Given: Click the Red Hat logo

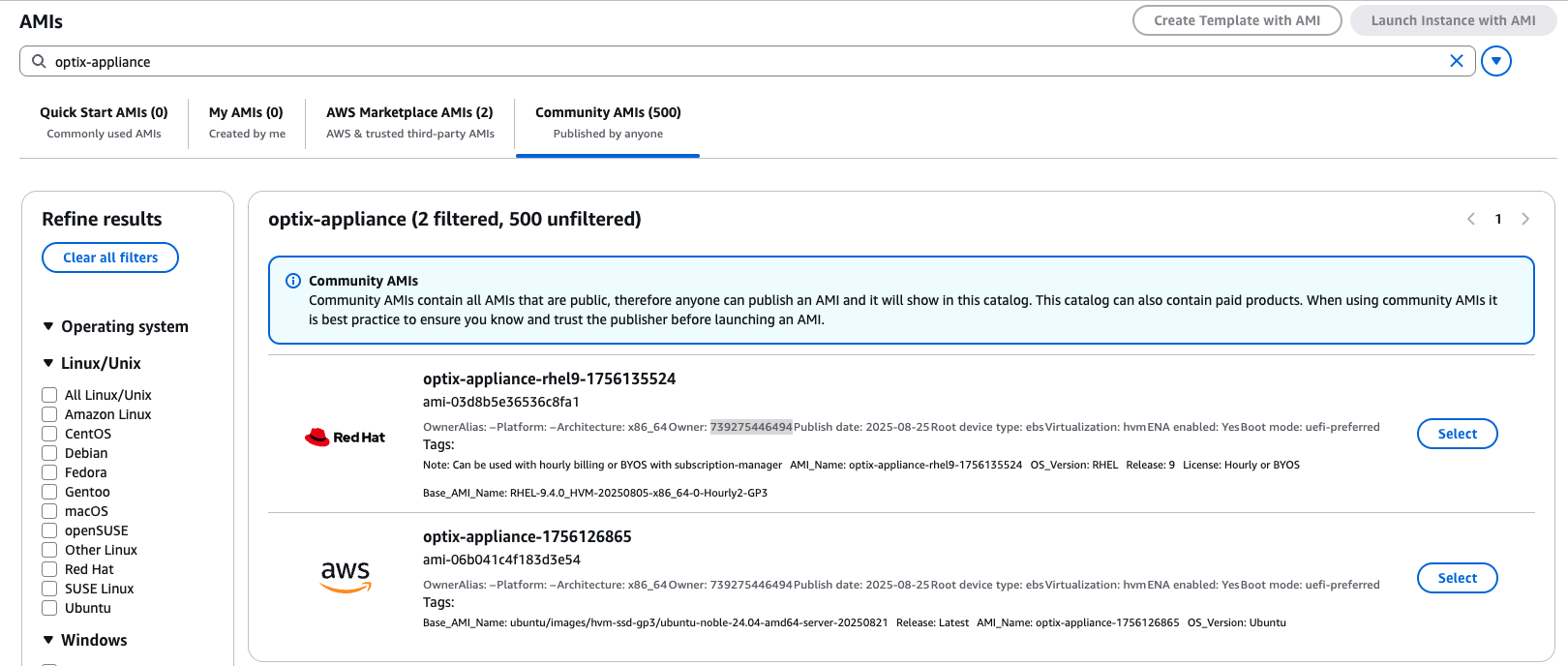Looking at the screenshot, I should 345,437.
